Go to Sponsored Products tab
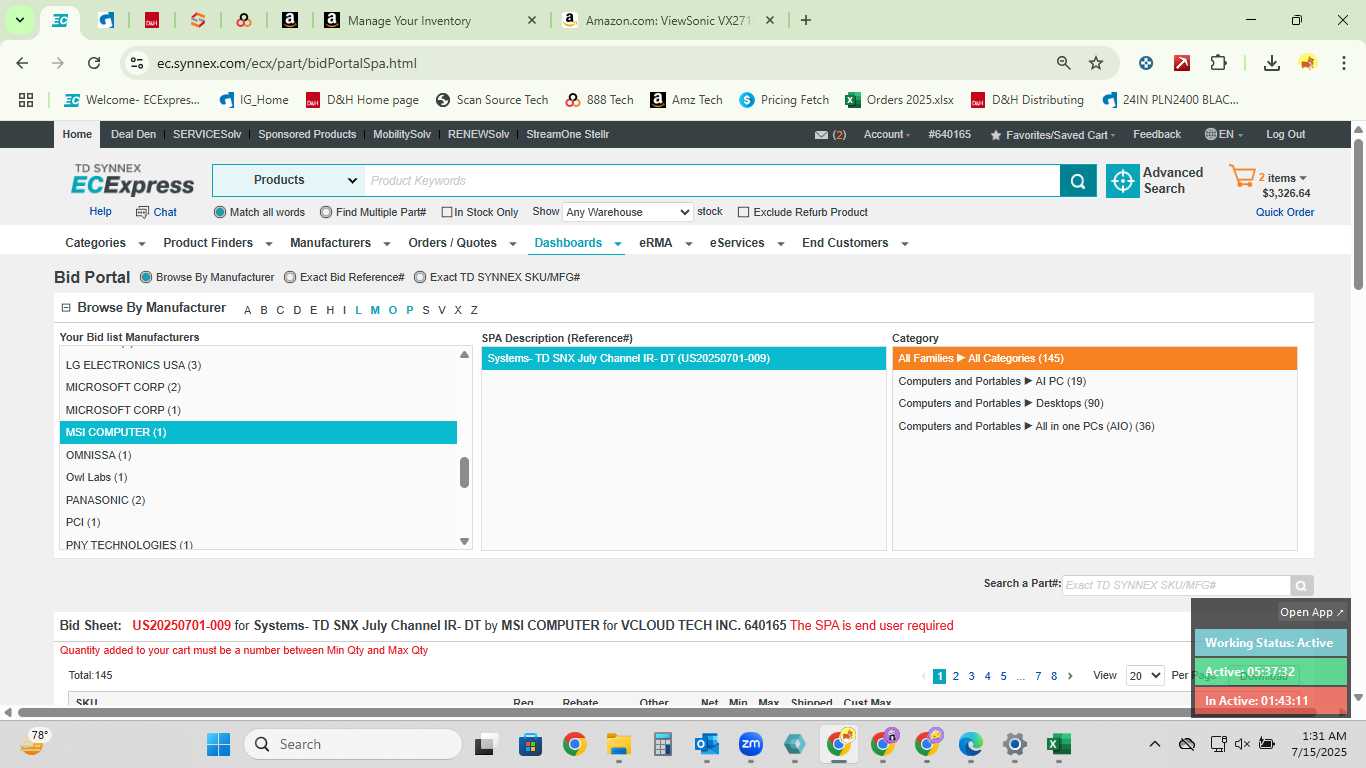The image size is (1366, 768). [307, 134]
